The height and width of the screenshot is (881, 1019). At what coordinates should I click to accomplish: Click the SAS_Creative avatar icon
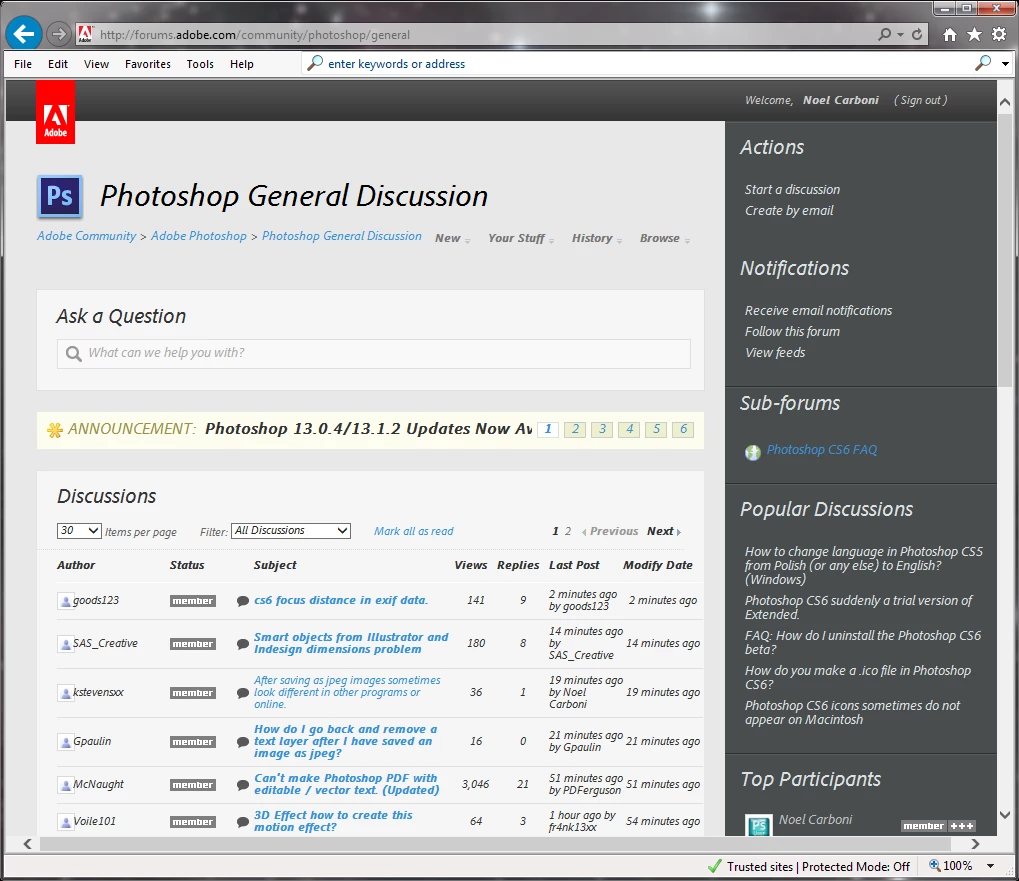coord(65,644)
